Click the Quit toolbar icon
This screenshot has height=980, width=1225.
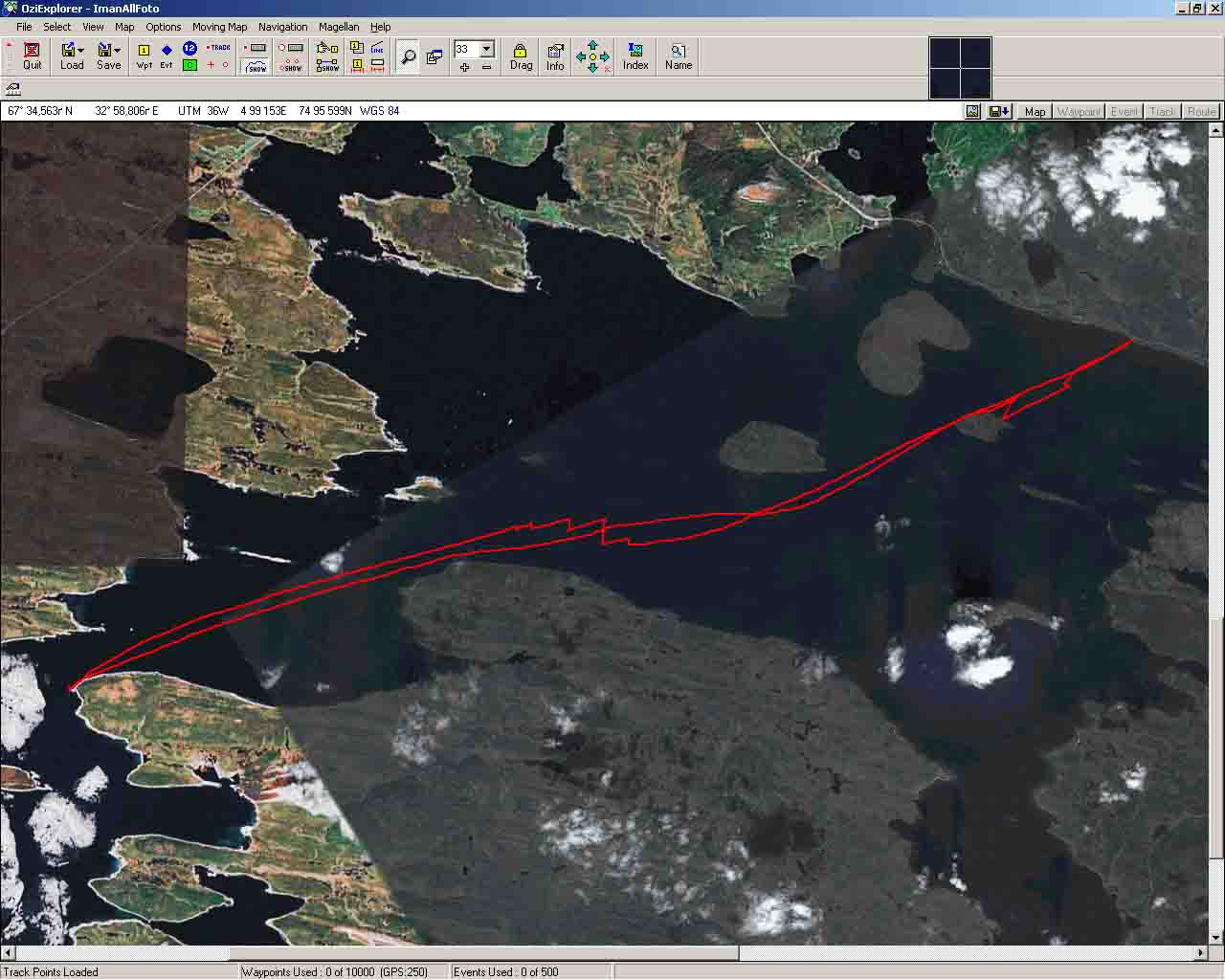click(x=32, y=56)
